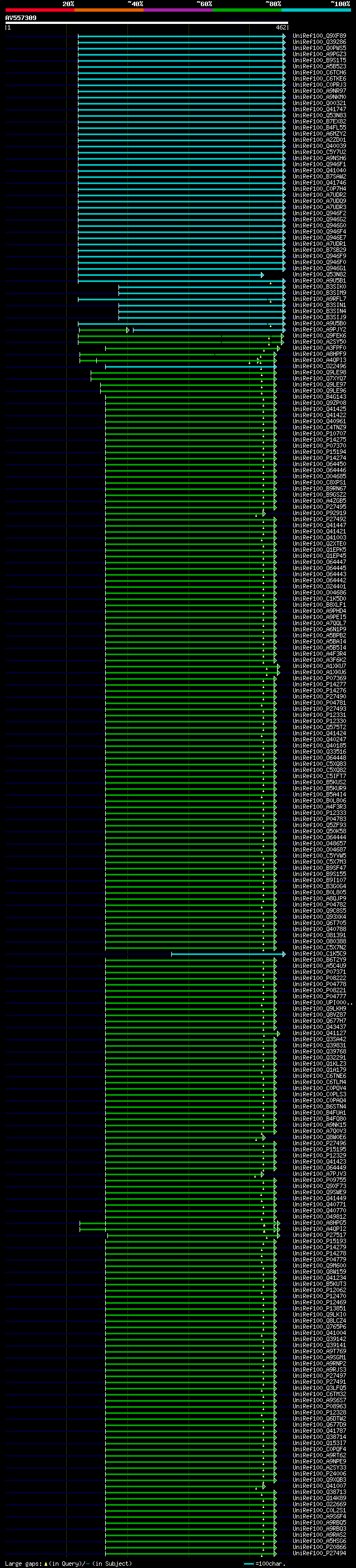Screen dimensions: 356x1568
Task: Select hit label UniRef100_A9RFL7
Action: [x=319, y=299]
